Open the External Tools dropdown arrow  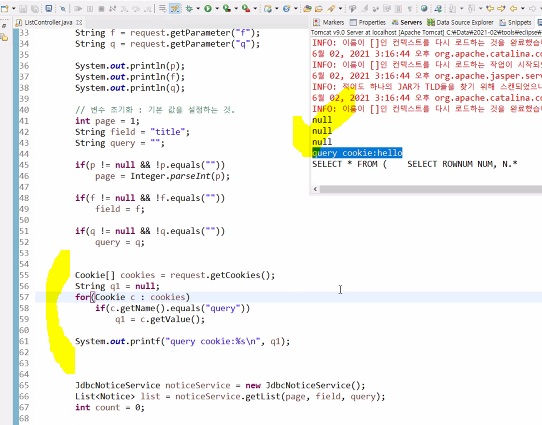click(255, 9)
